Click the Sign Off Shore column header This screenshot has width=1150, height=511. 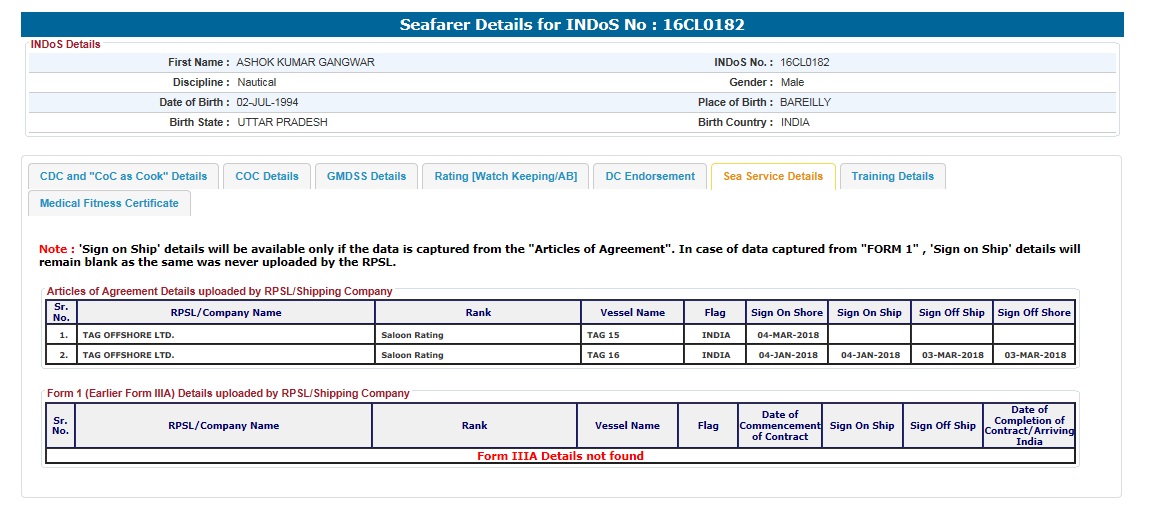click(x=1033, y=312)
